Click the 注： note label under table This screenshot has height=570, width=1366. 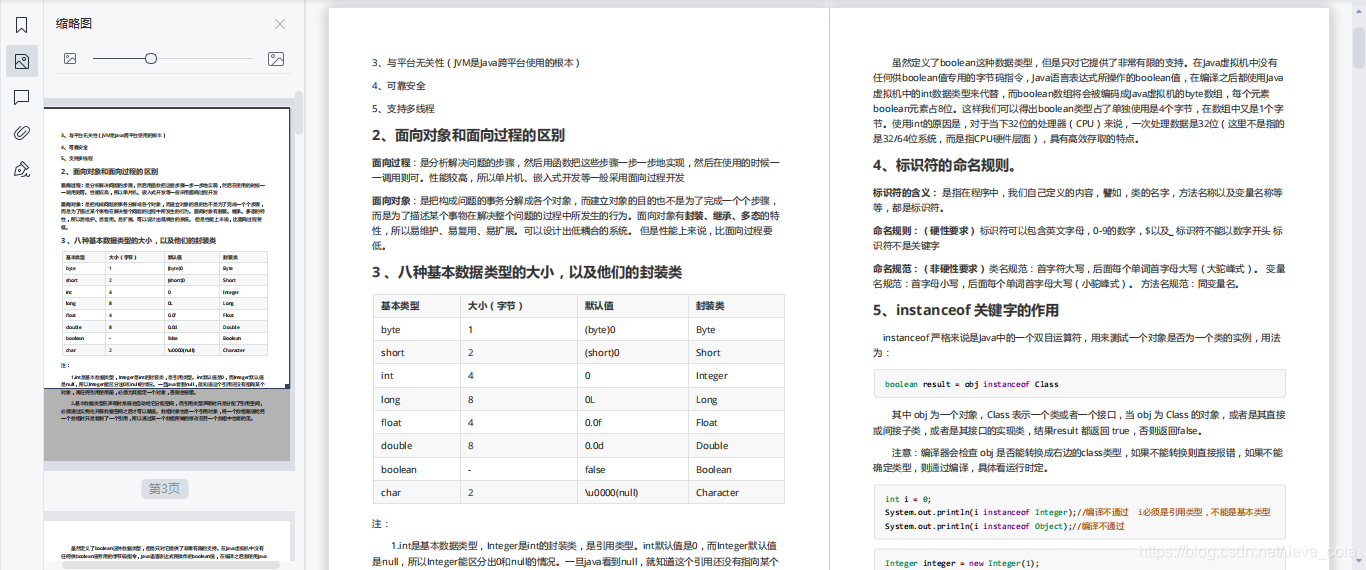pos(379,523)
